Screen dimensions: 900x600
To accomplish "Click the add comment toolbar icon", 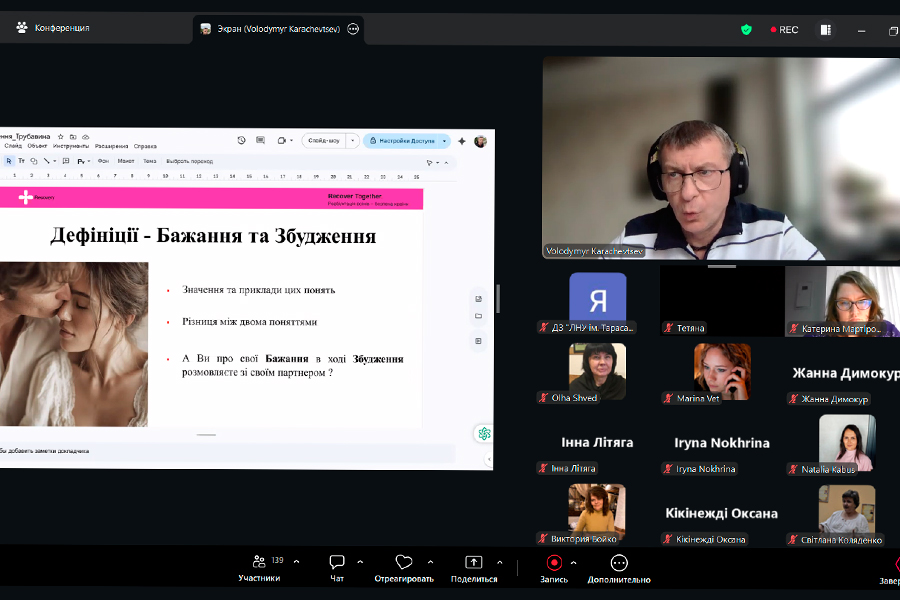I will point(66,161).
